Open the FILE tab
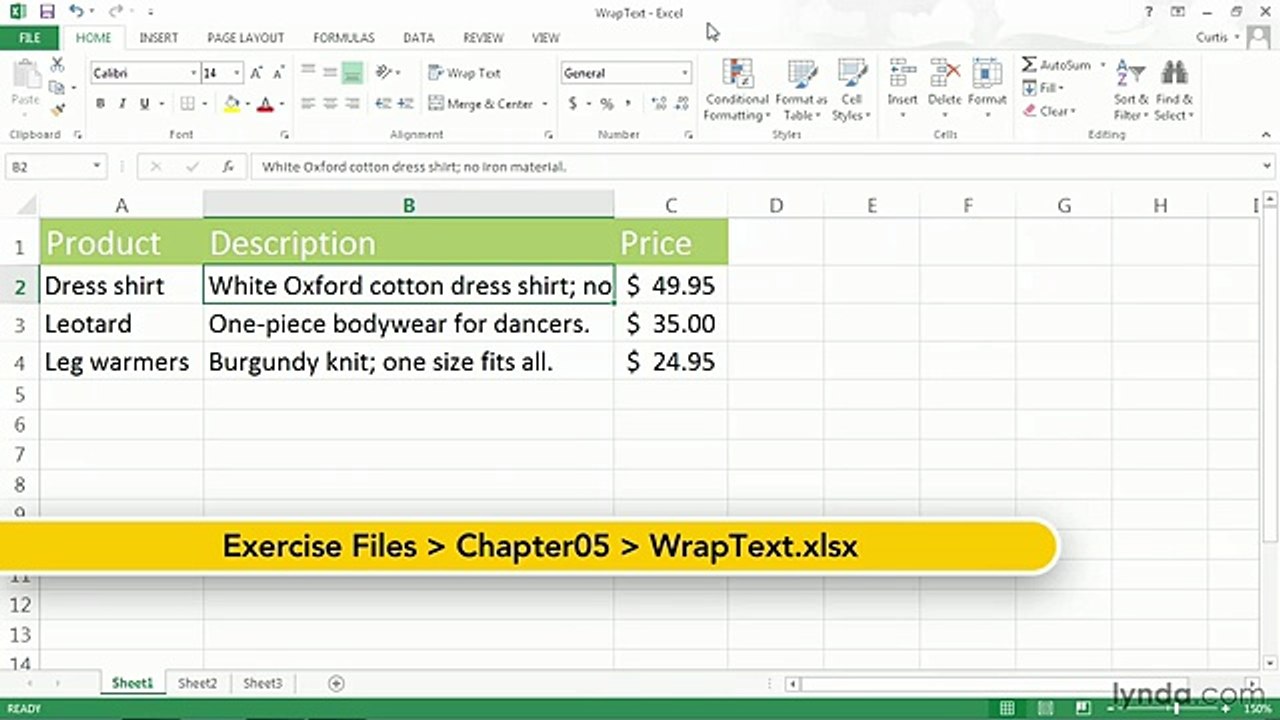The height and width of the screenshot is (720, 1280). [x=29, y=38]
